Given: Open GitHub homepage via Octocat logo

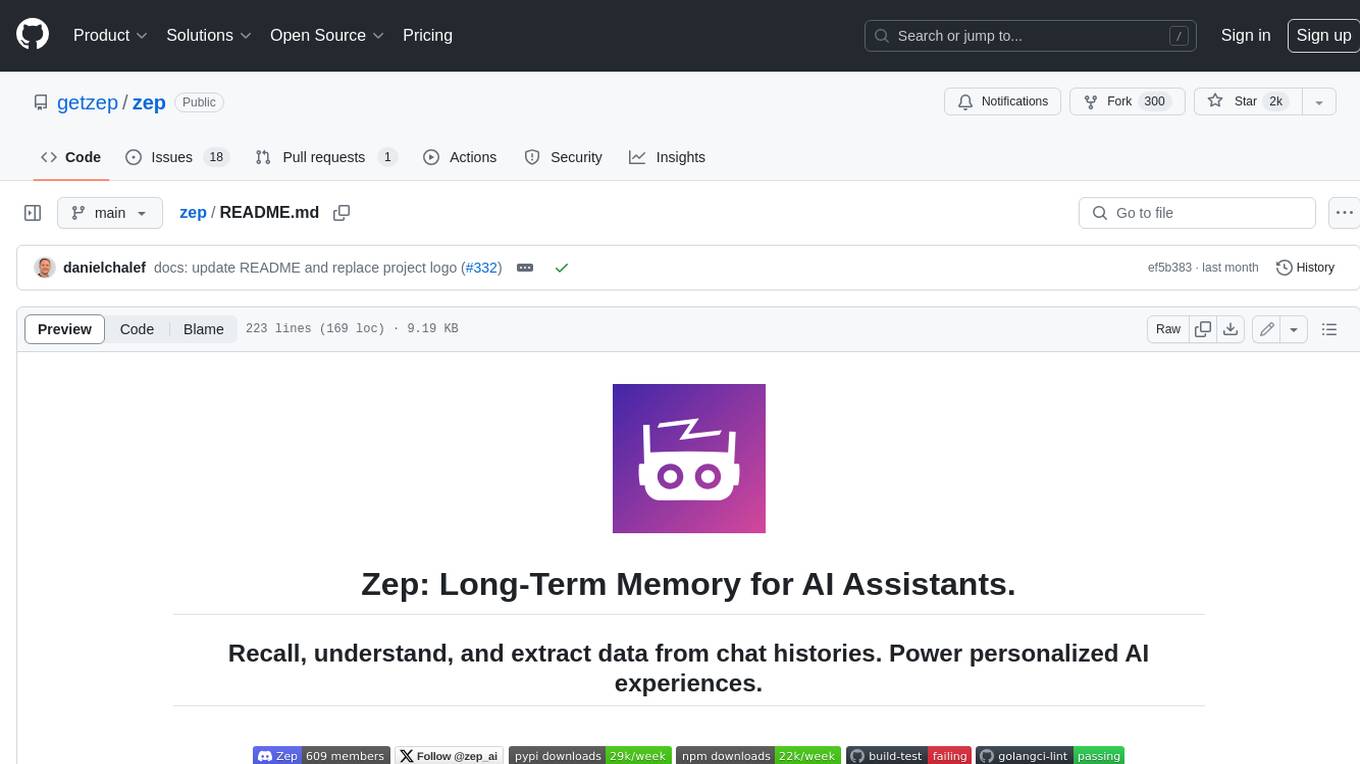Looking at the screenshot, I should 32,35.
